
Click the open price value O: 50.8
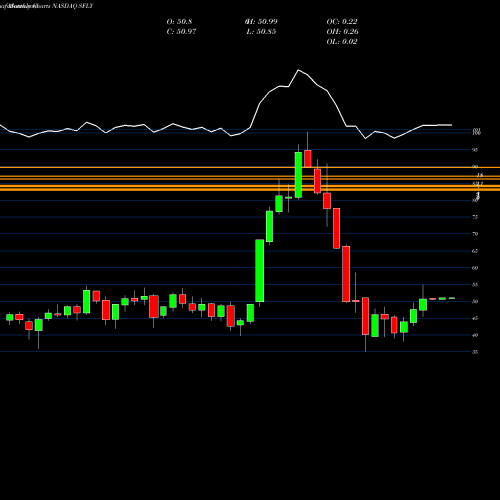pos(179,22)
